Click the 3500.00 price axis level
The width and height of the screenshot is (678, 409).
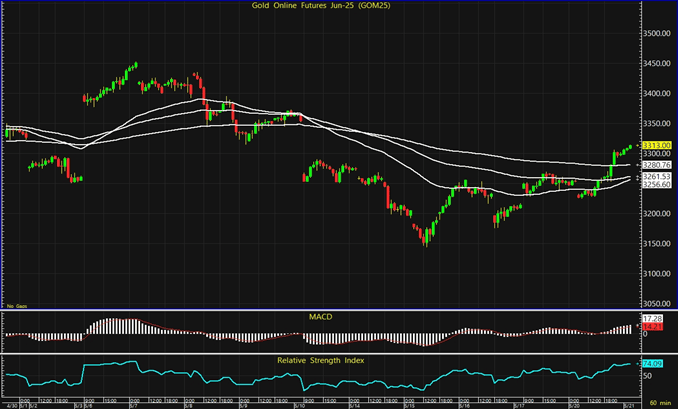pos(656,33)
